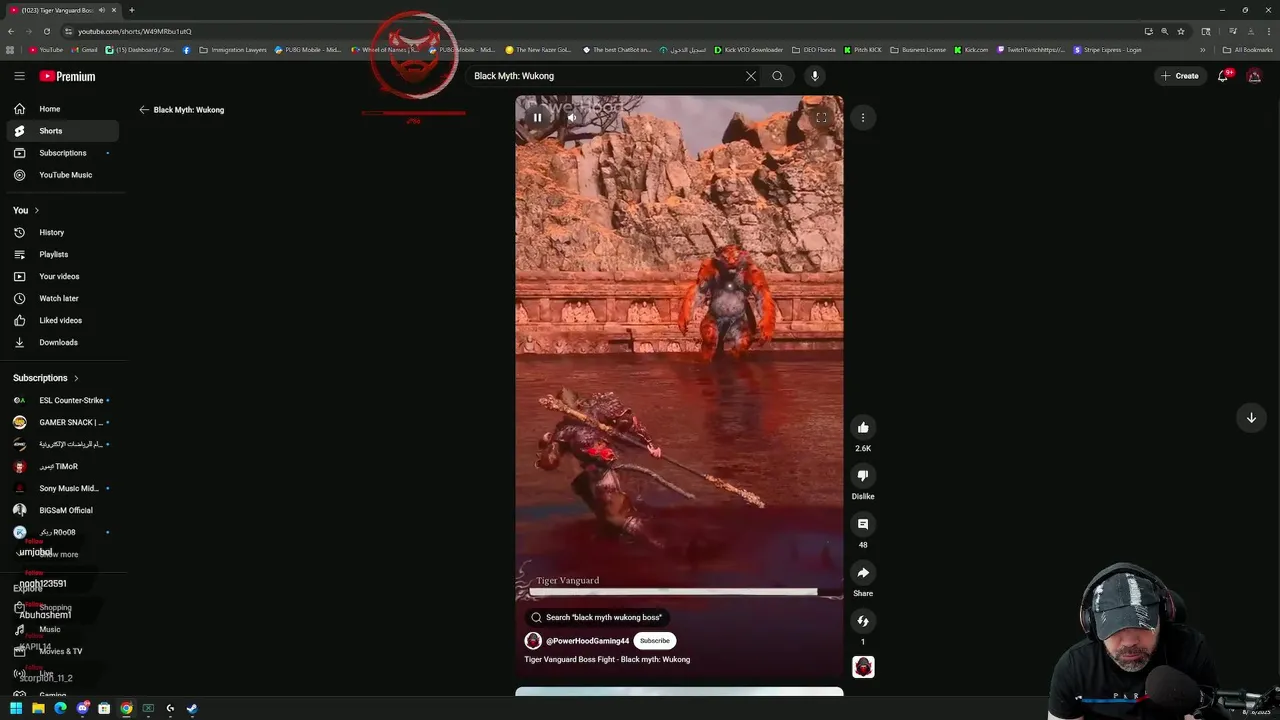The height and width of the screenshot is (720, 1280).
Task: Open ESL Counter-Strike subscription
Action: tap(62, 401)
